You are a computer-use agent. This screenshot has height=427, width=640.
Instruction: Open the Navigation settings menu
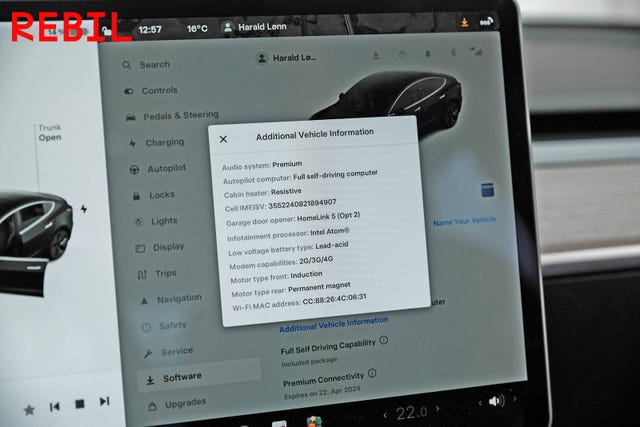171,299
